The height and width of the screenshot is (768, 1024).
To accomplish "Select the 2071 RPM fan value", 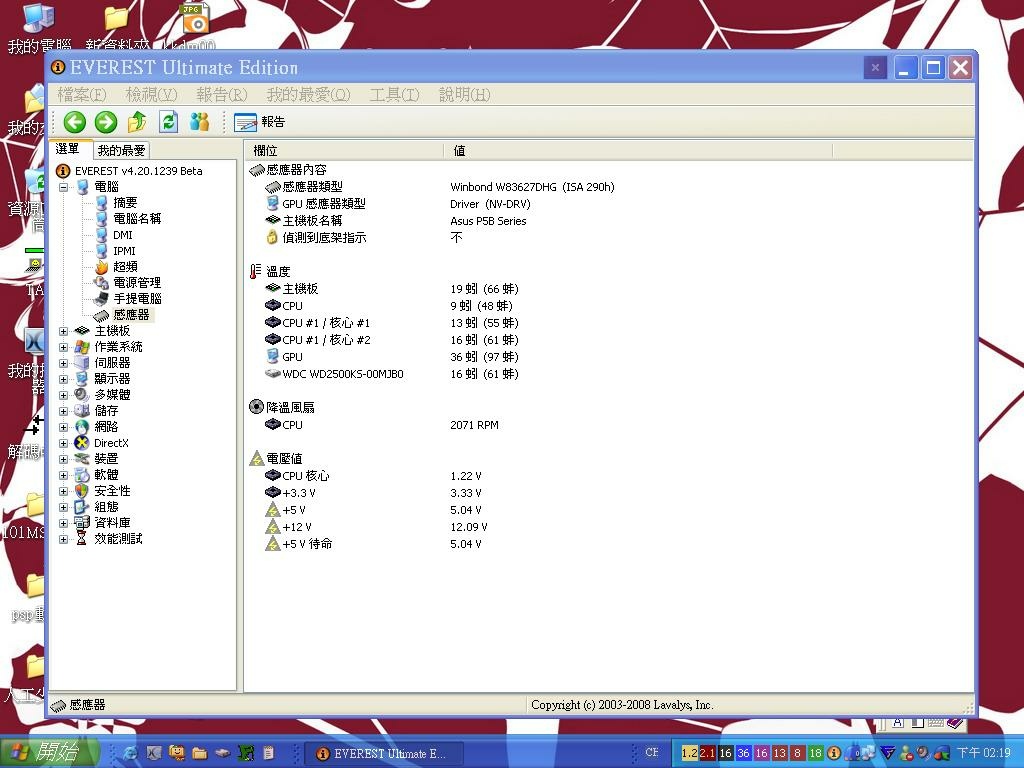I will (x=474, y=425).
